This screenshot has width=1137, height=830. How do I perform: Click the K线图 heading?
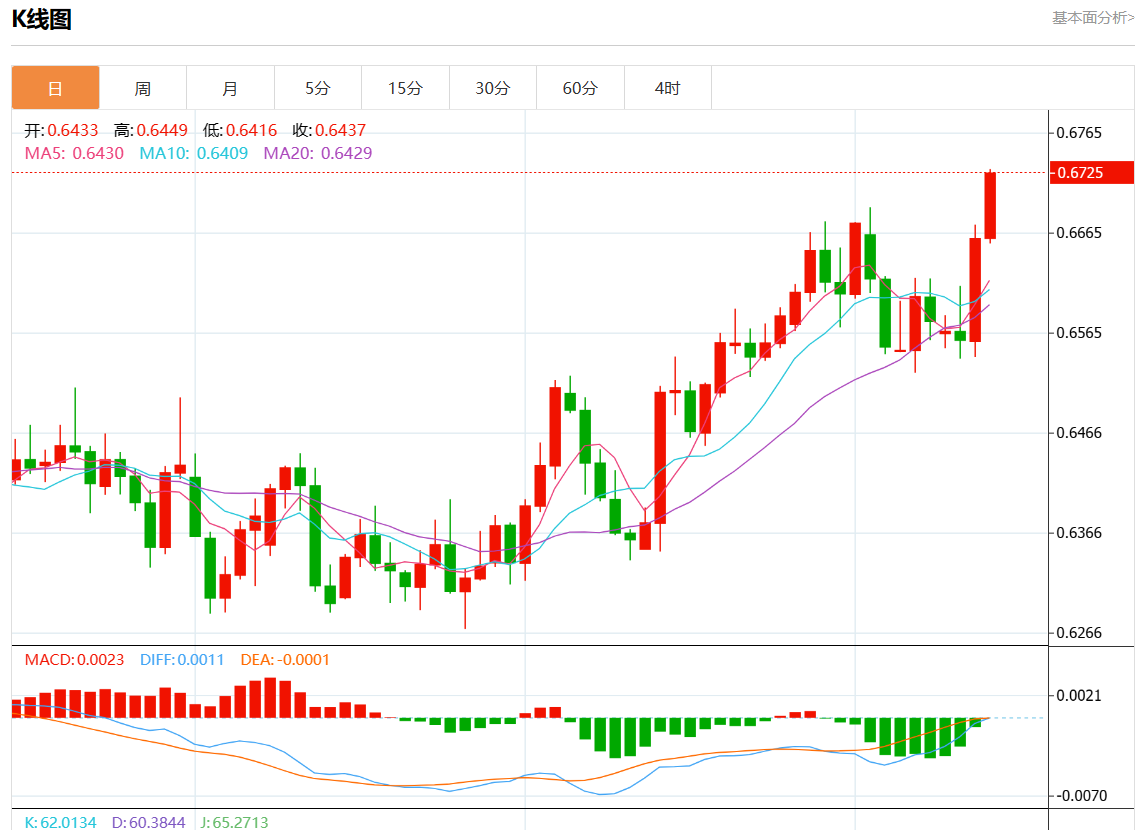point(41,19)
